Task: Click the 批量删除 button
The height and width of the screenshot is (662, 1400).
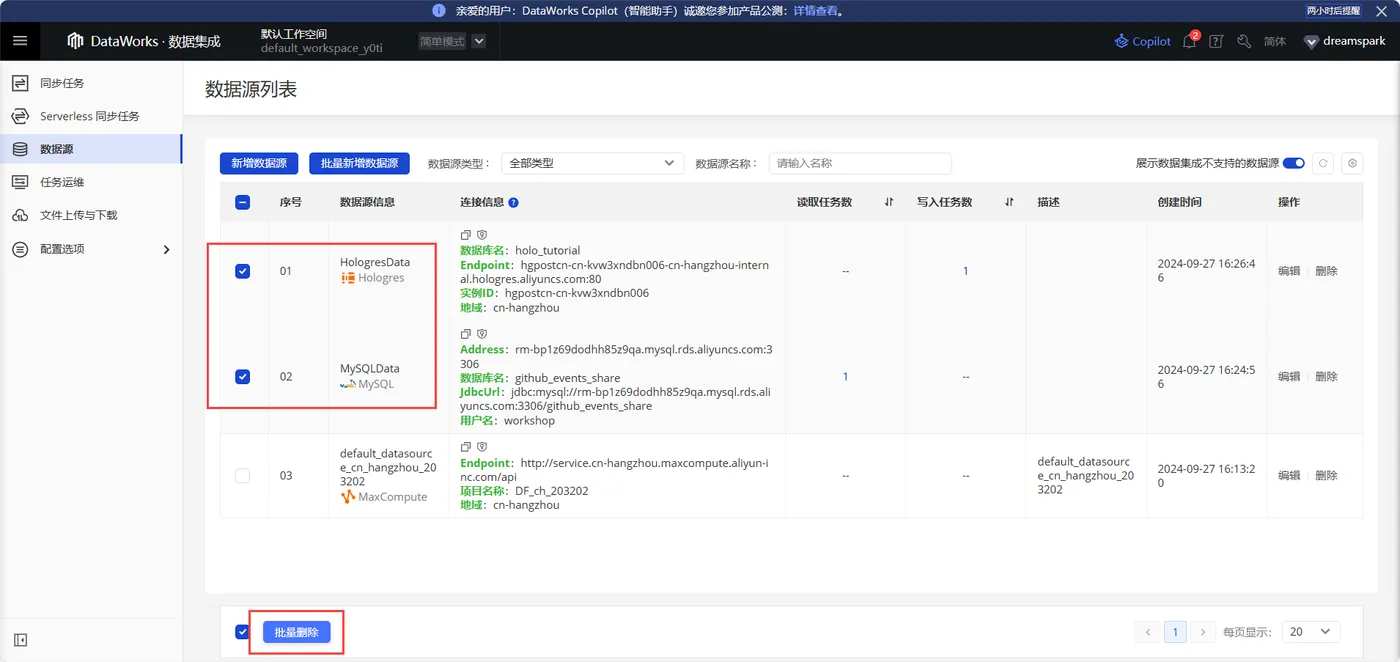Action: point(296,632)
